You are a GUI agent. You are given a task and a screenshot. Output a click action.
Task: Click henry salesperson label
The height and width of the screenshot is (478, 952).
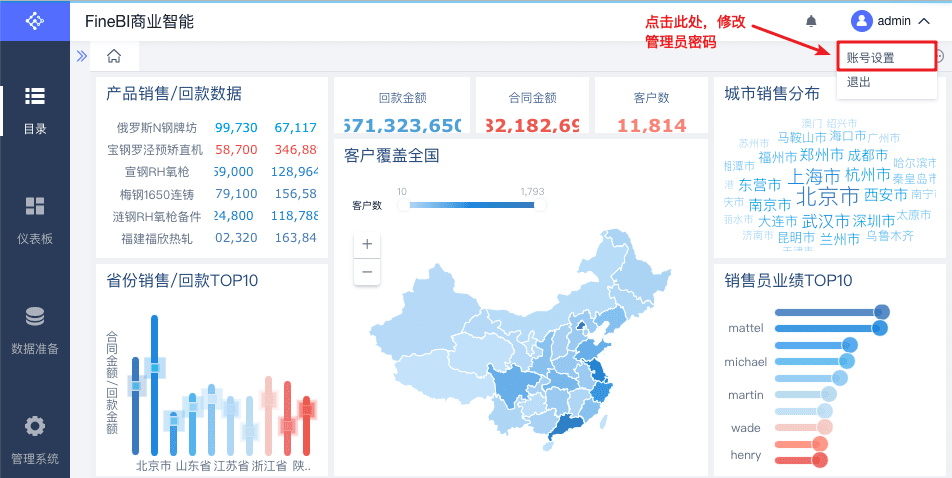746,455
